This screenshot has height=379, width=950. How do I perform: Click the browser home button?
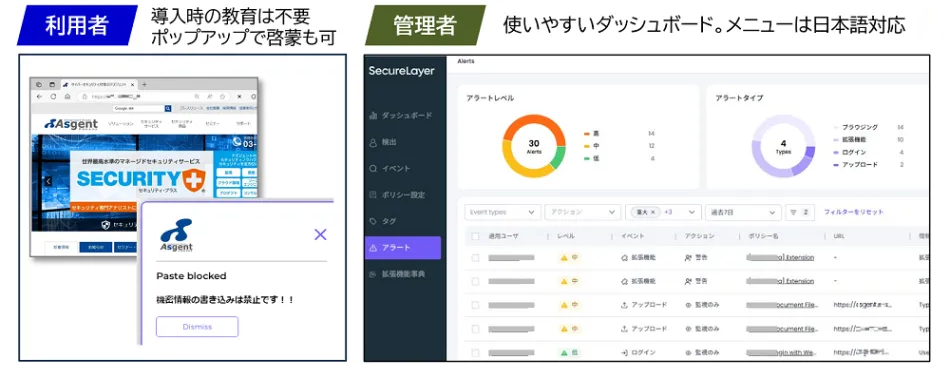tap(67, 96)
